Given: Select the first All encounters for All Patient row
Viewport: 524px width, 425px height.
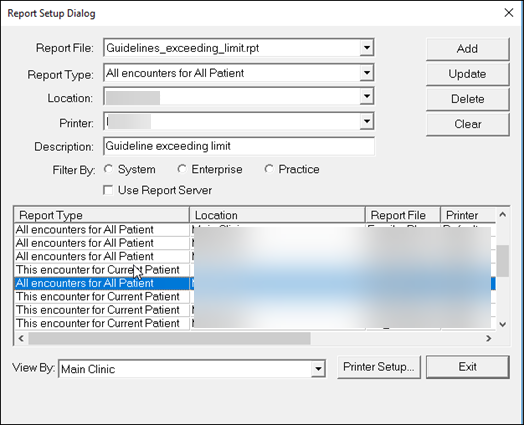Looking at the screenshot, I should point(255,230).
